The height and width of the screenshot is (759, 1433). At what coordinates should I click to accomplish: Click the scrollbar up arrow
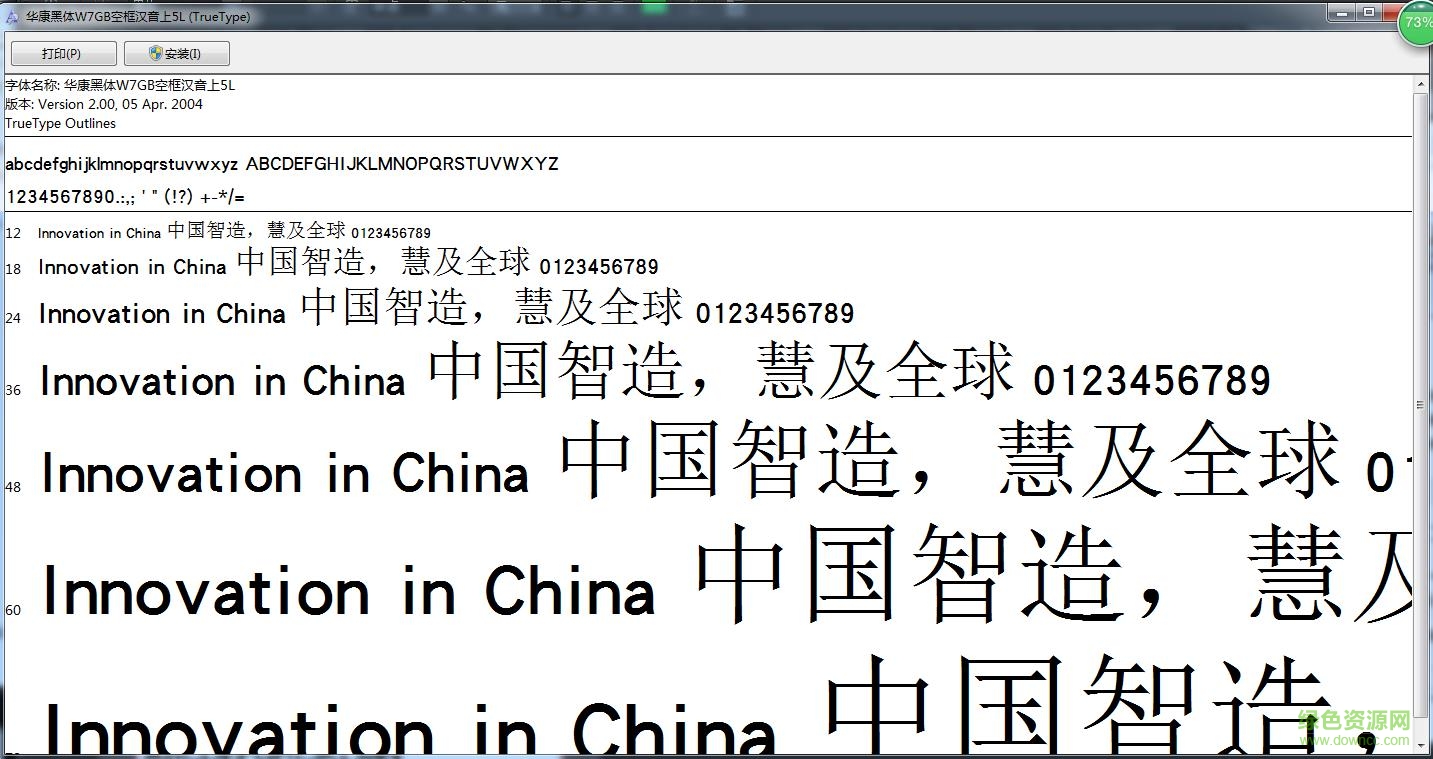[1421, 84]
